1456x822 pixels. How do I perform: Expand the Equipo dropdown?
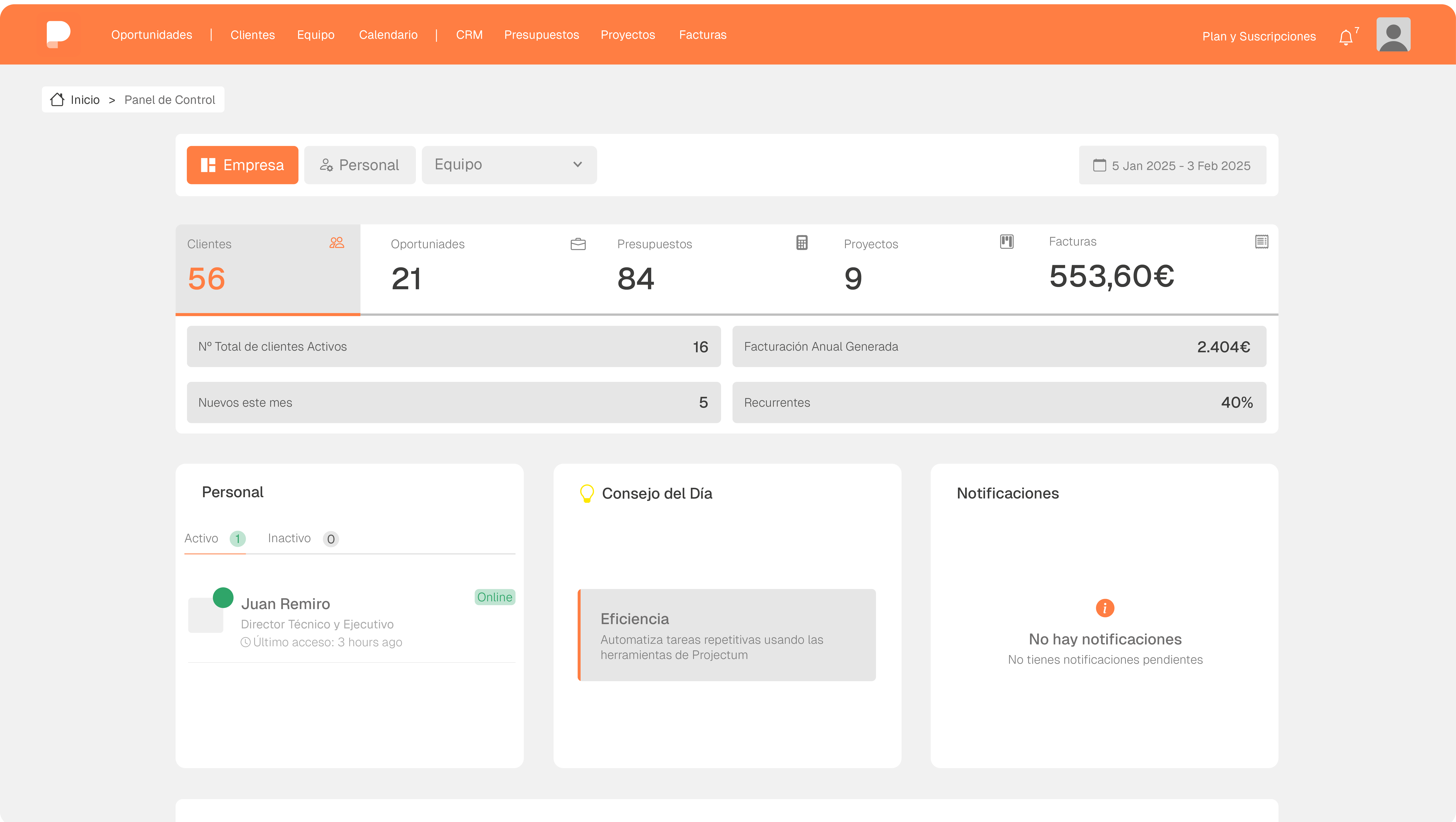509,165
